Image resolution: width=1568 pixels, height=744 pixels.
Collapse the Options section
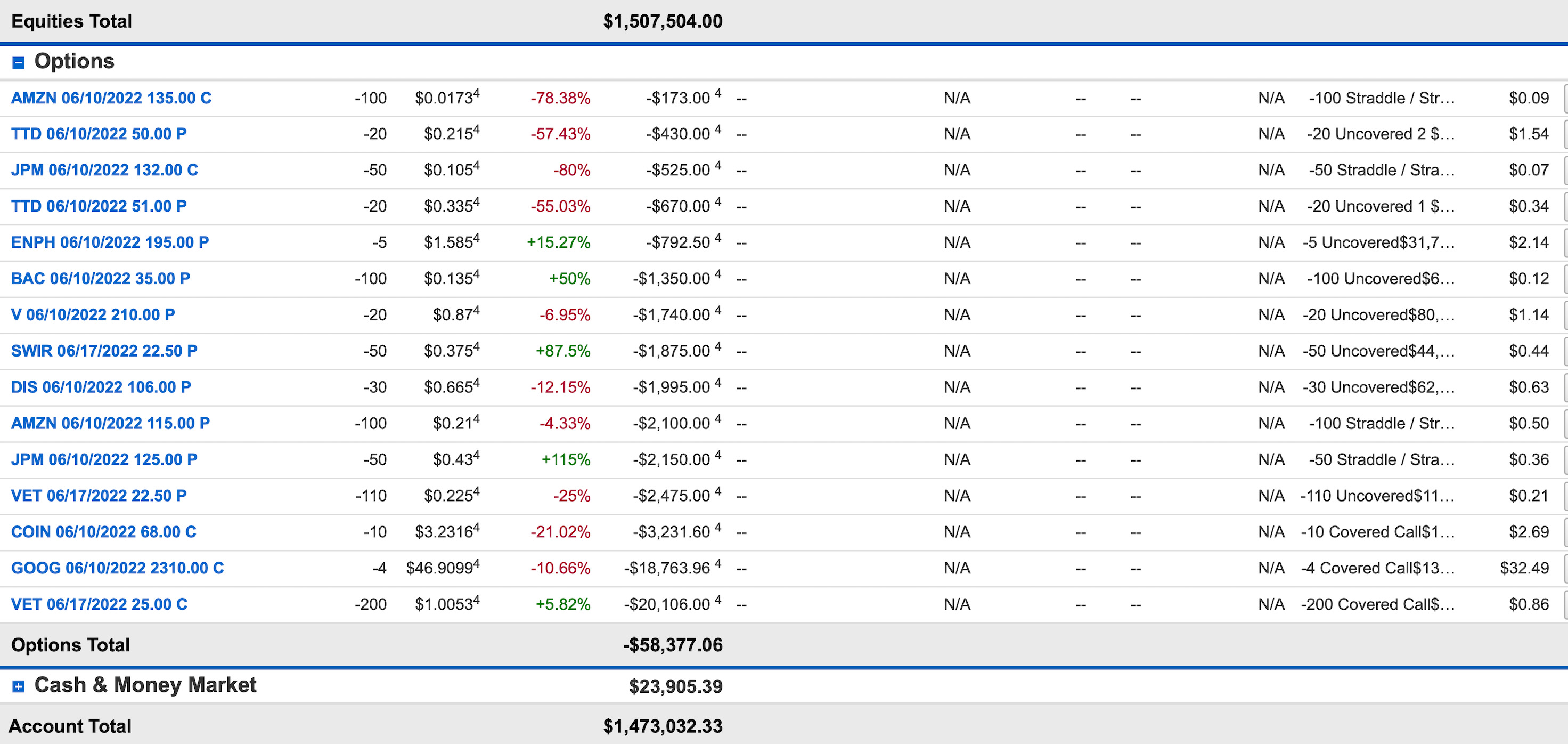[x=19, y=63]
